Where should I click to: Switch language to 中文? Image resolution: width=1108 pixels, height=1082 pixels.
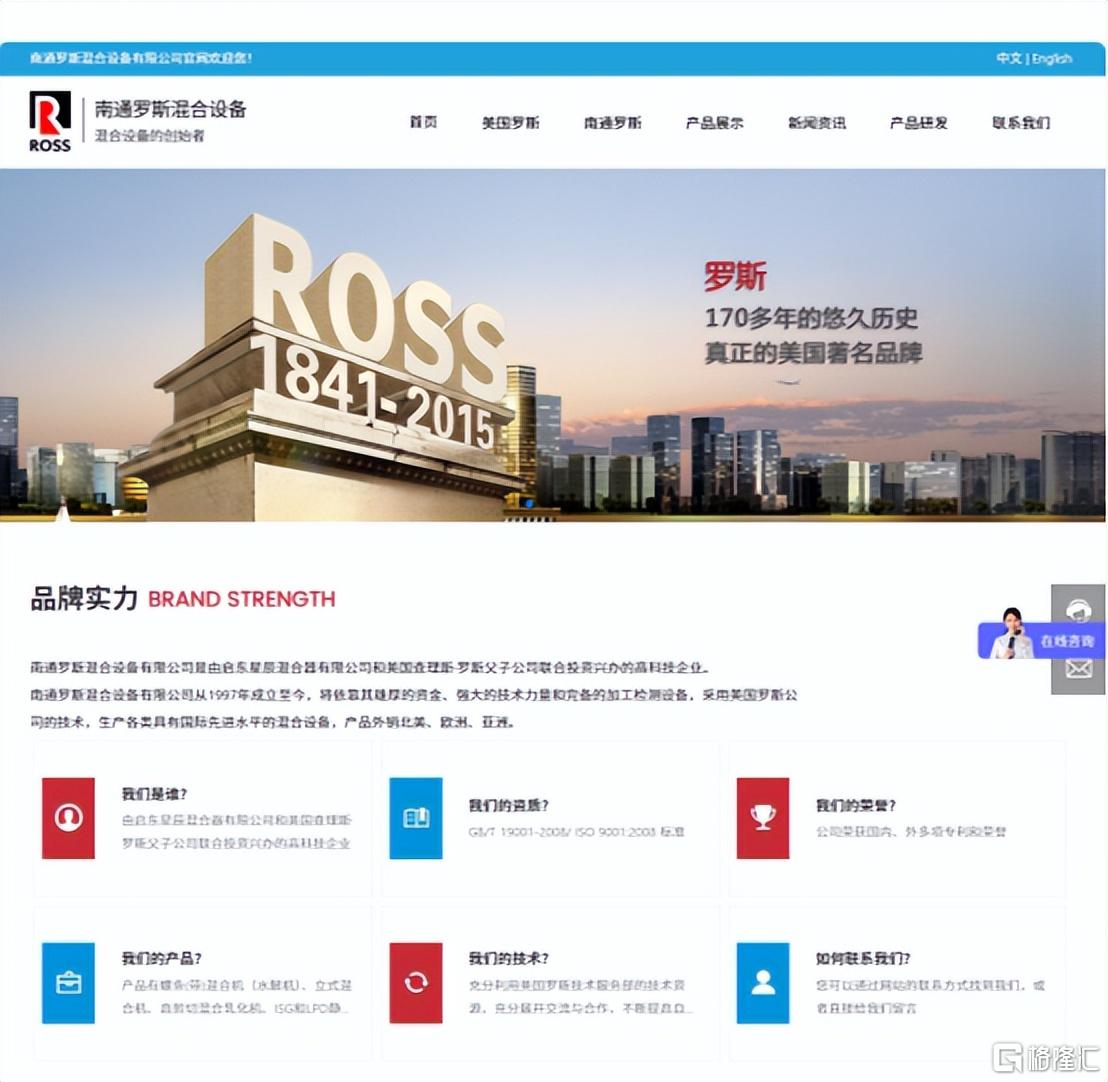click(1009, 58)
